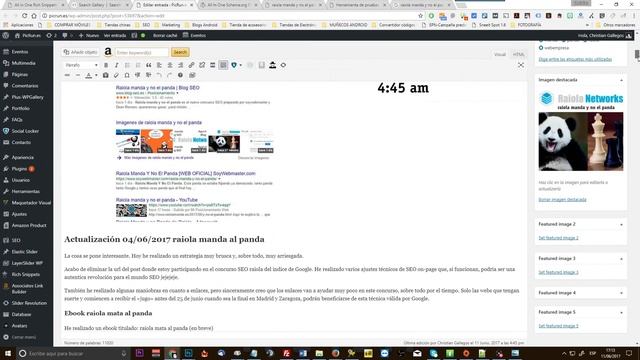Collapse the Featured image 5 panel
Screen dimensions: 640x360
[x=621, y=313]
